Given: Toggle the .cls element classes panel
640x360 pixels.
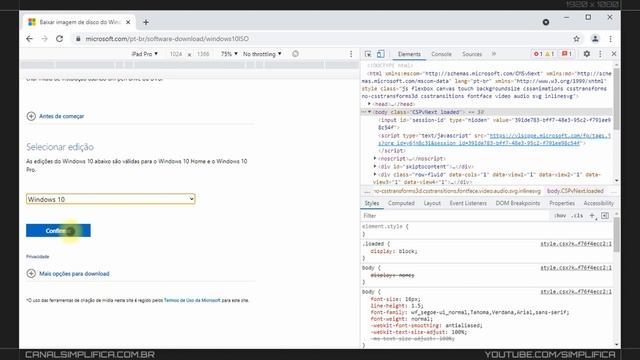Looking at the screenshot, I should point(577,216).
